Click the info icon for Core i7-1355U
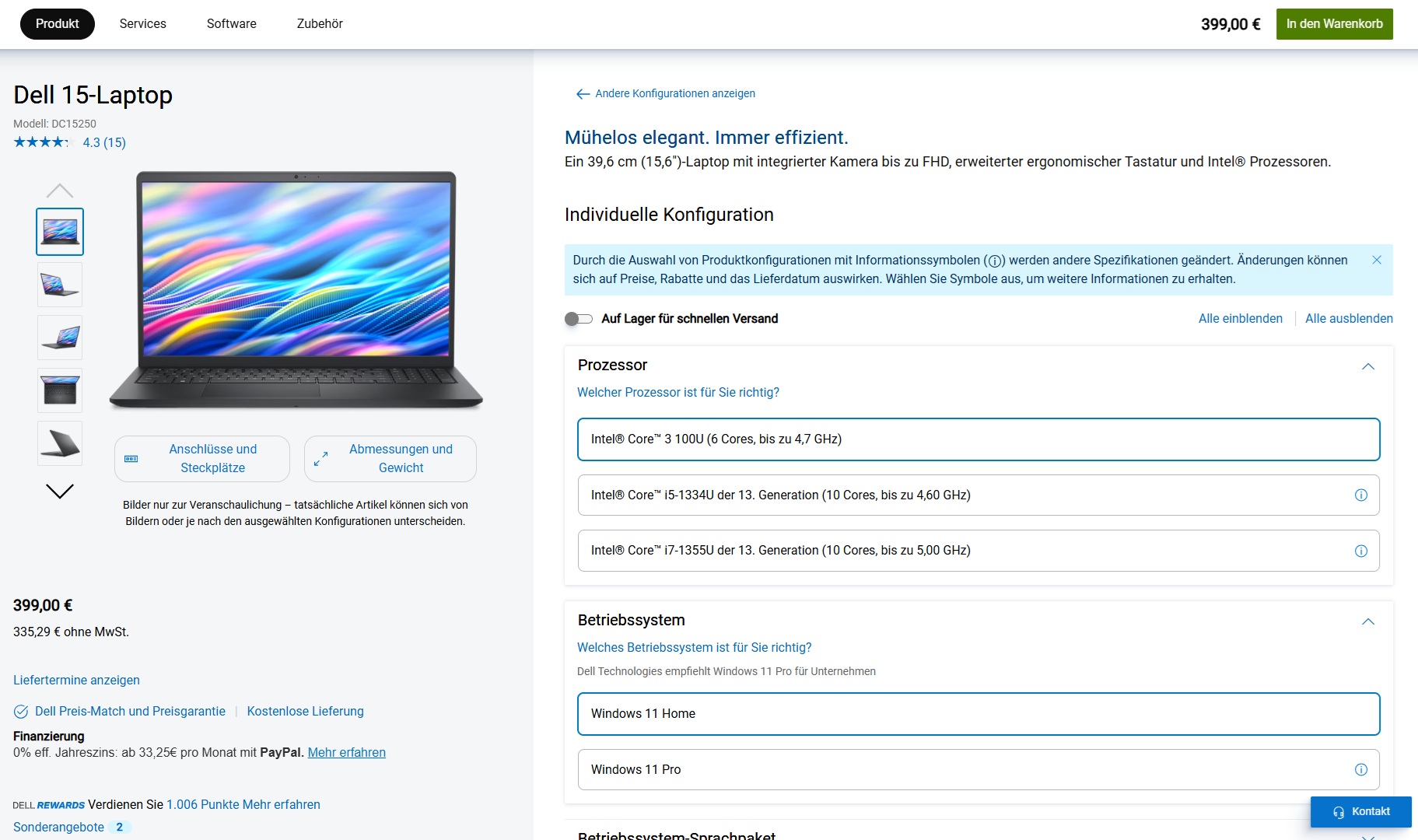The height and width of the screenshot is (840, 1418). pos(1361,551)
